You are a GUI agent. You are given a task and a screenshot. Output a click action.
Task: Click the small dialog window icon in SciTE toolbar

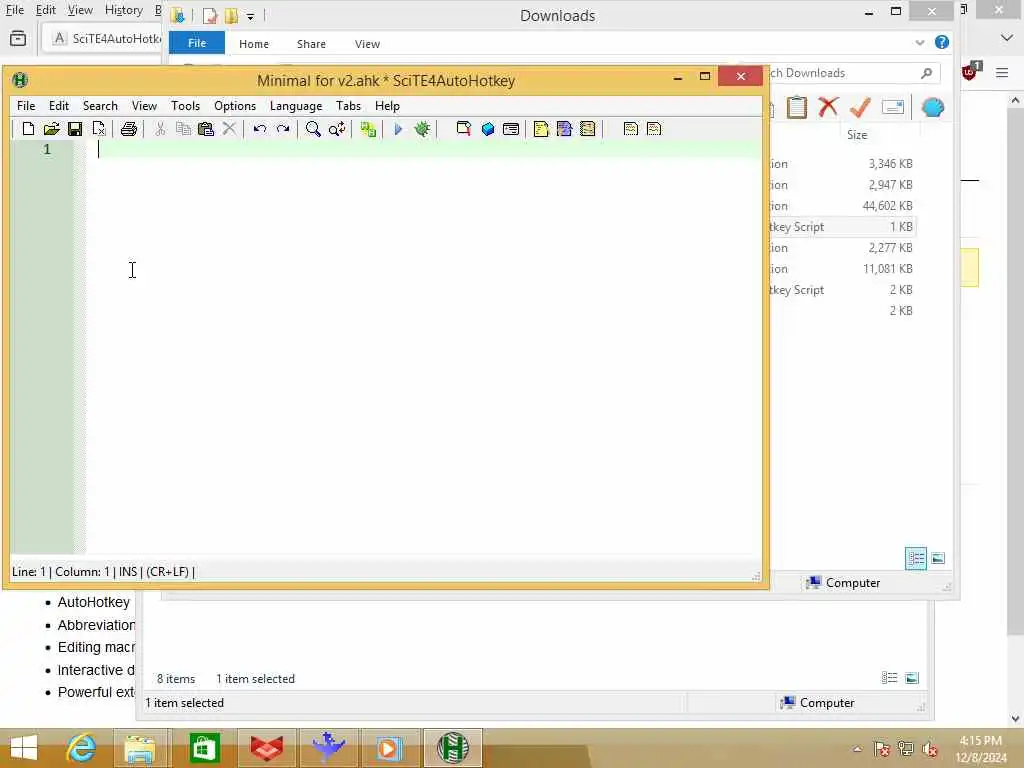coord(511,129)
